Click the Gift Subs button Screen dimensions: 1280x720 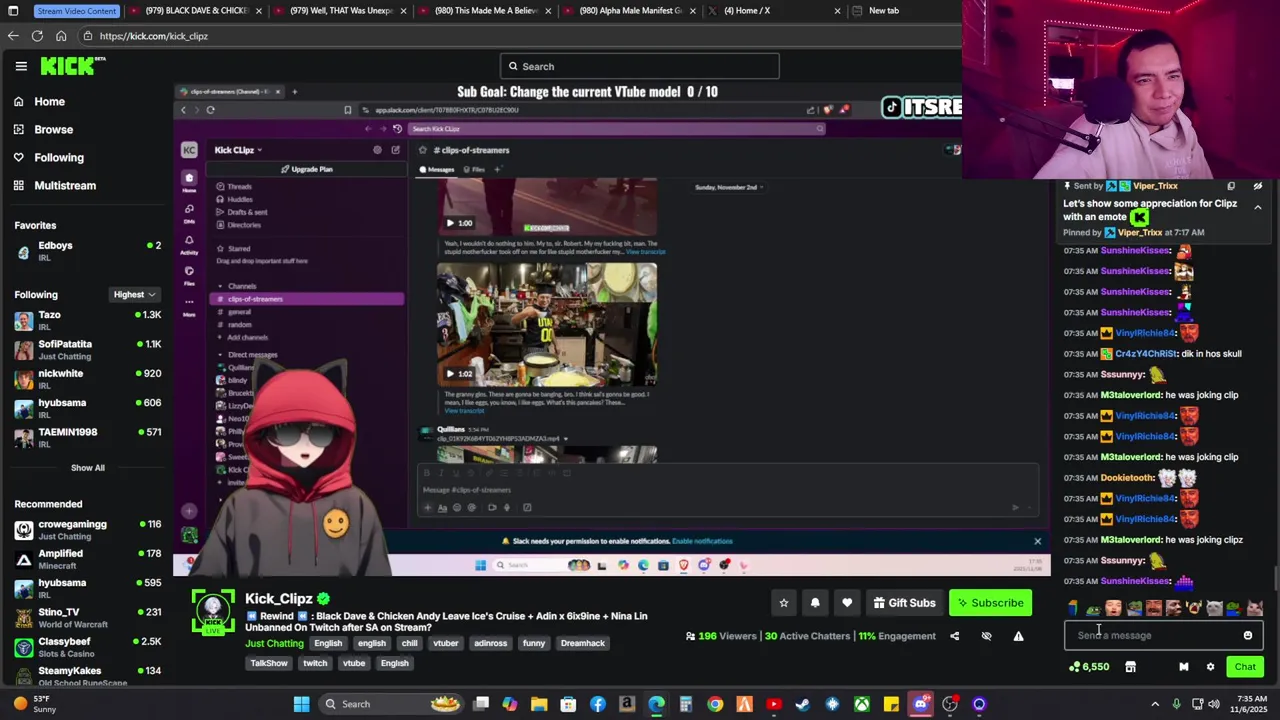pyautogui.click(x=904, y=603)
